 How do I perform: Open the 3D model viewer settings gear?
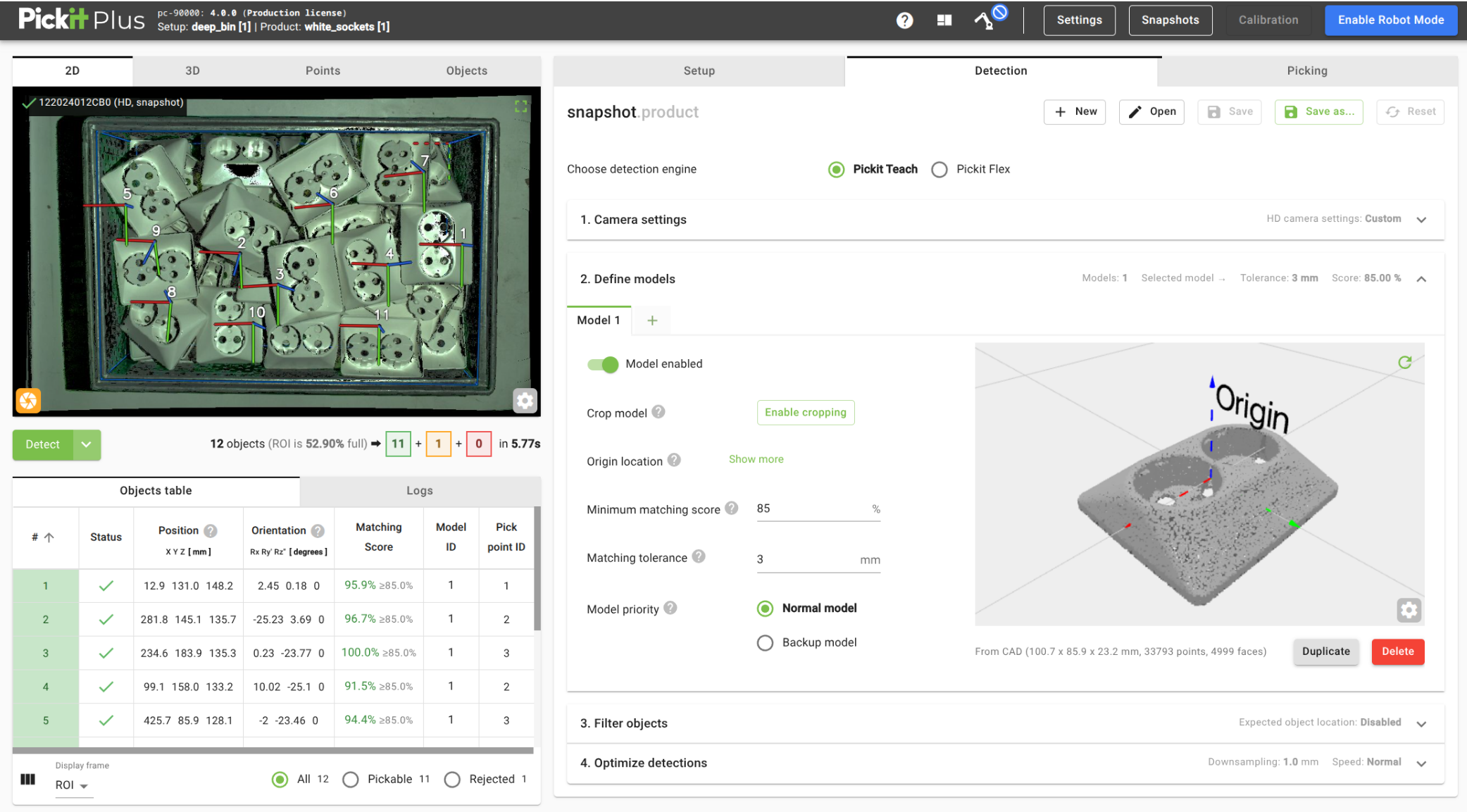coord(1409,611)
